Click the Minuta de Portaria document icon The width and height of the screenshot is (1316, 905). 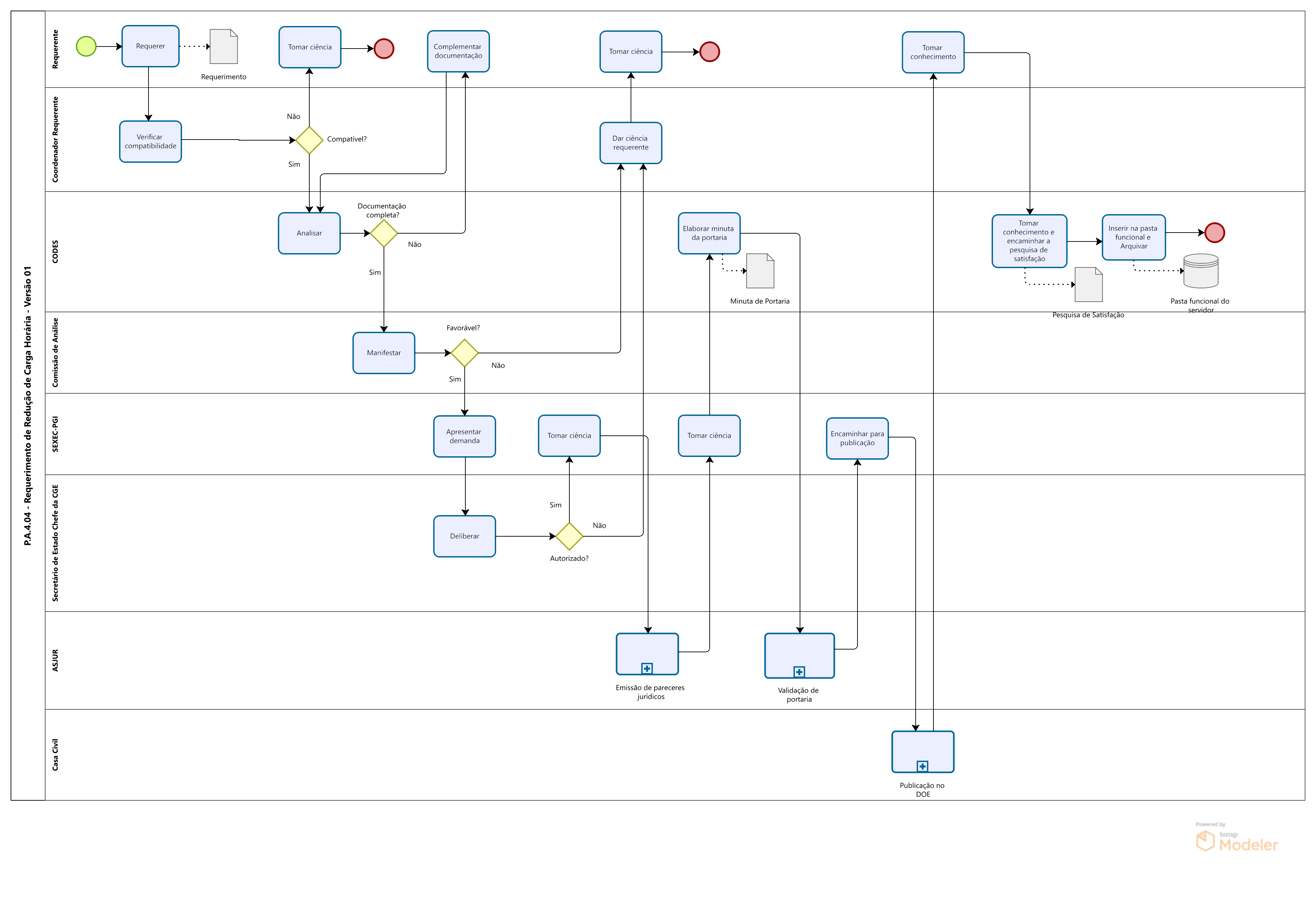[x=760, y=271]
